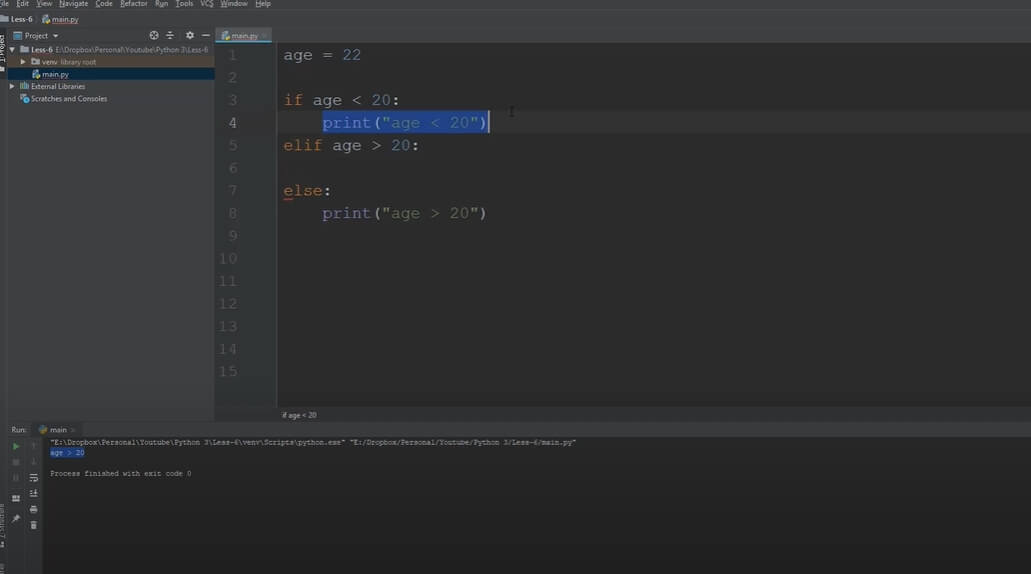Toggle scroll-to-end icon in Run console

click(34, 494)
